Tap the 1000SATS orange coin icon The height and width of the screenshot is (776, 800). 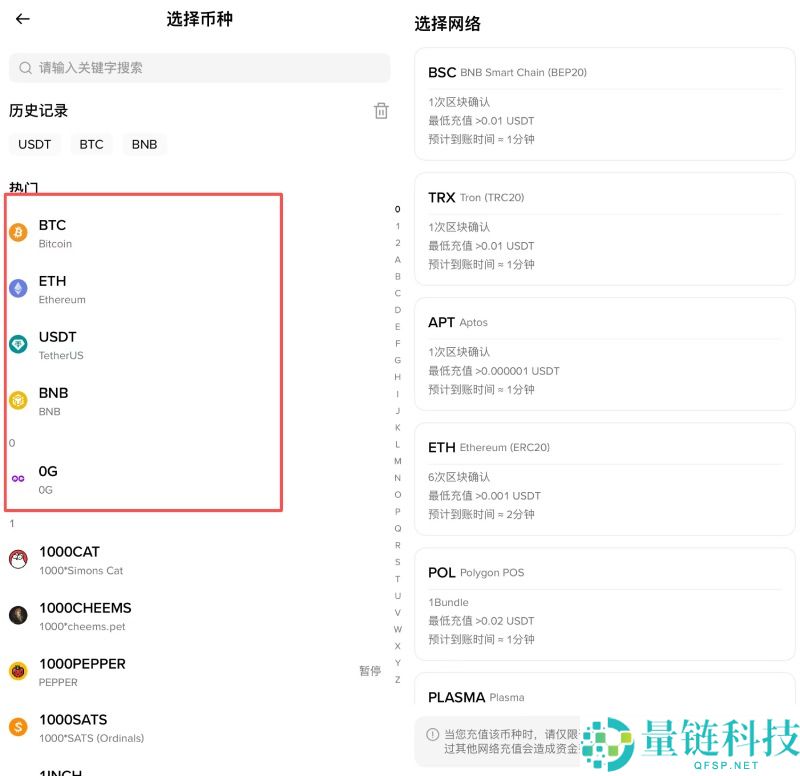[x=18, y=727]
